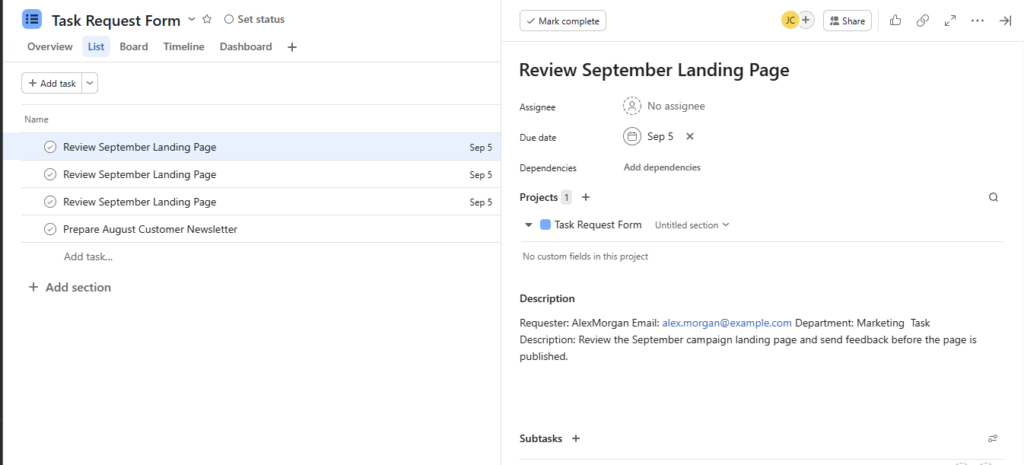
Task: Like this task with thumbs up
Action: click(895, 21)
